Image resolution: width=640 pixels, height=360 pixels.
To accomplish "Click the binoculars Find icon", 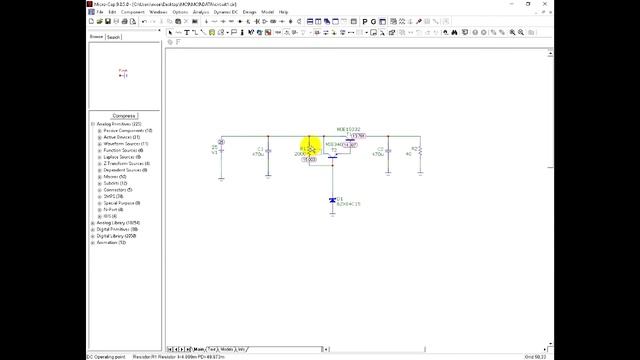I will click(x=454, y=32).
